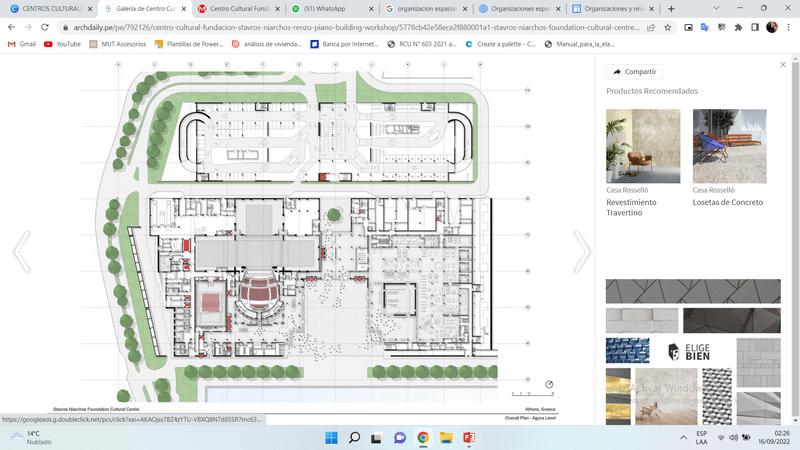The width and height of the screenshot is (800, 450).
Task: Open the weather widget showing 14°C
Action: (x=32, y=438)
